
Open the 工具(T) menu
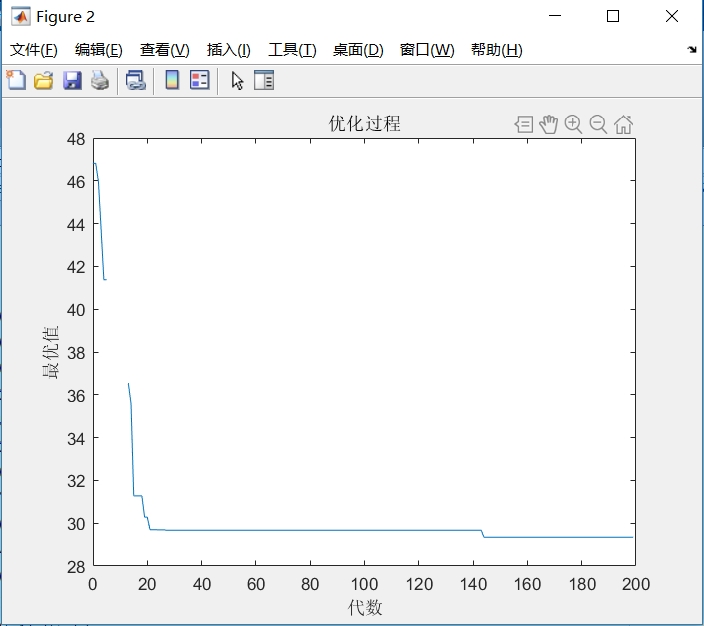[292, 50]
